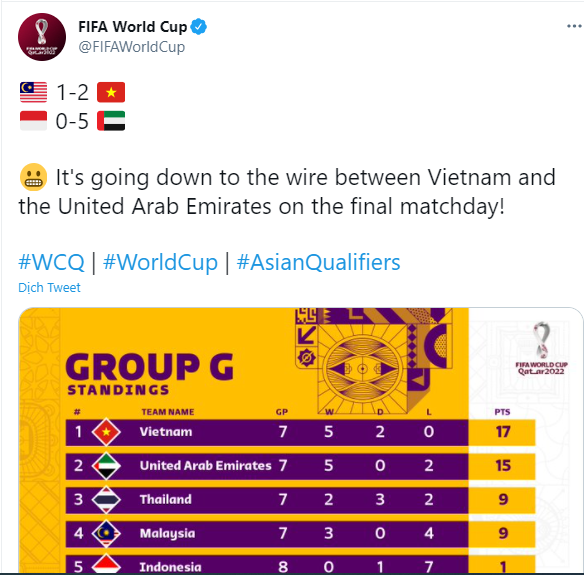Viewport: 584px width, 575px height.
Task: Click the Vietnam flag diamond in standings
Action: tap(107, 432)
